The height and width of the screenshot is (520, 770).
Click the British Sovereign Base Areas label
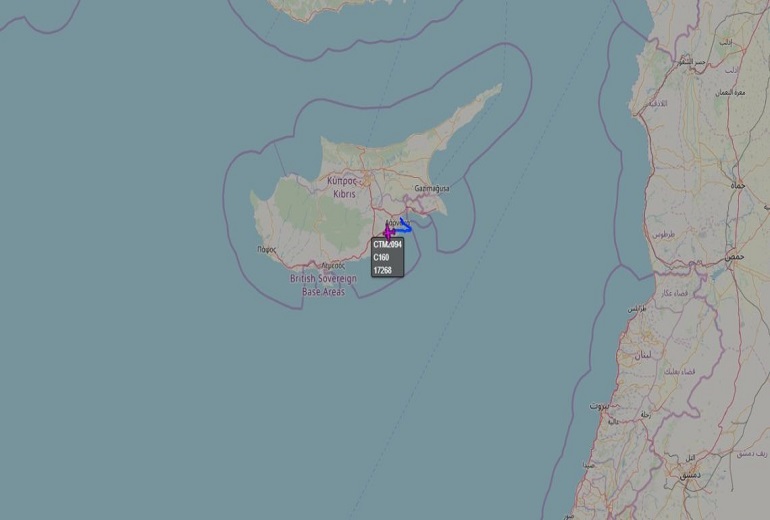tap(323, 285)
